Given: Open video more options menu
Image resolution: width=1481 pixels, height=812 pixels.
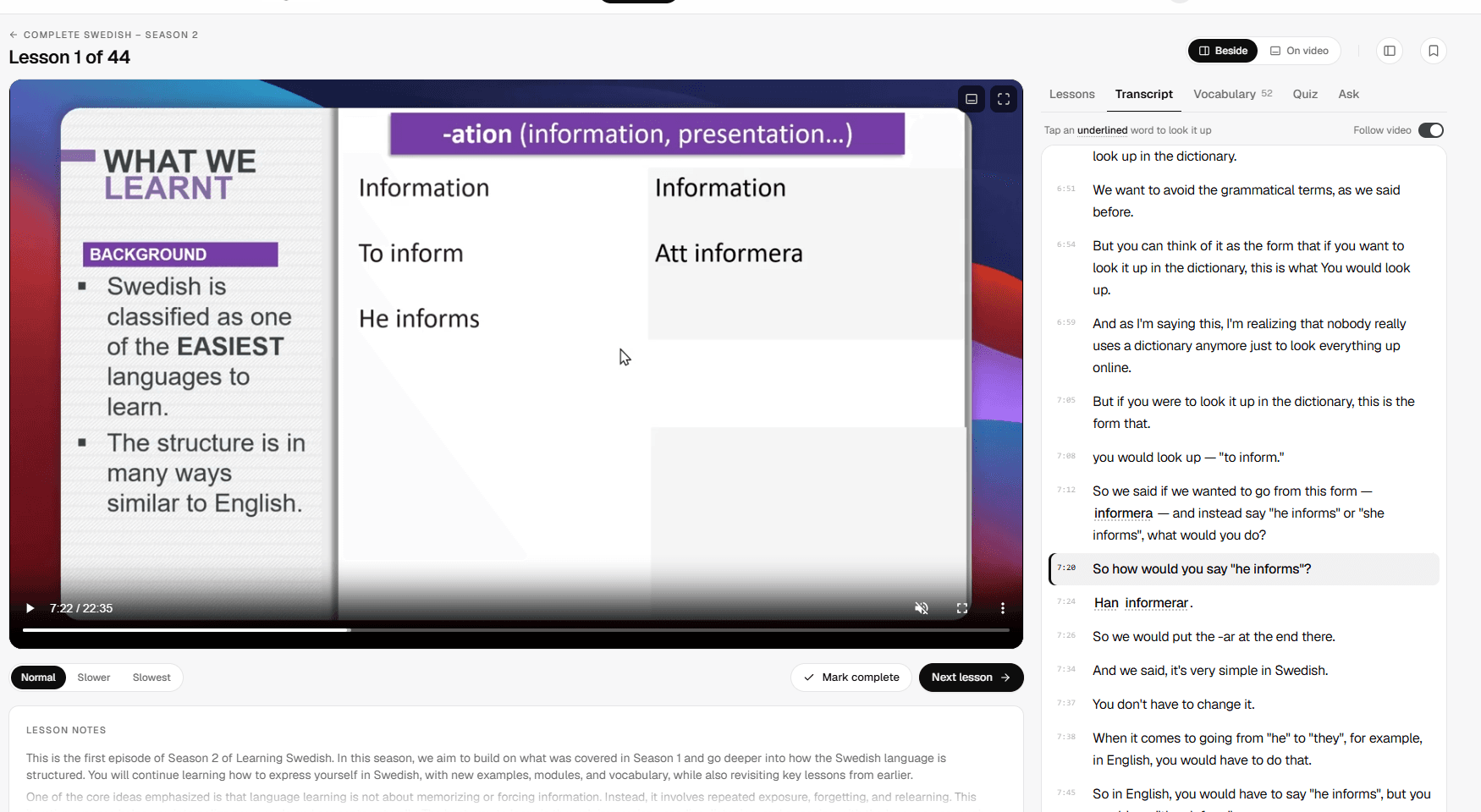Looking at the screenshot, I should [x=1003, y=608].
